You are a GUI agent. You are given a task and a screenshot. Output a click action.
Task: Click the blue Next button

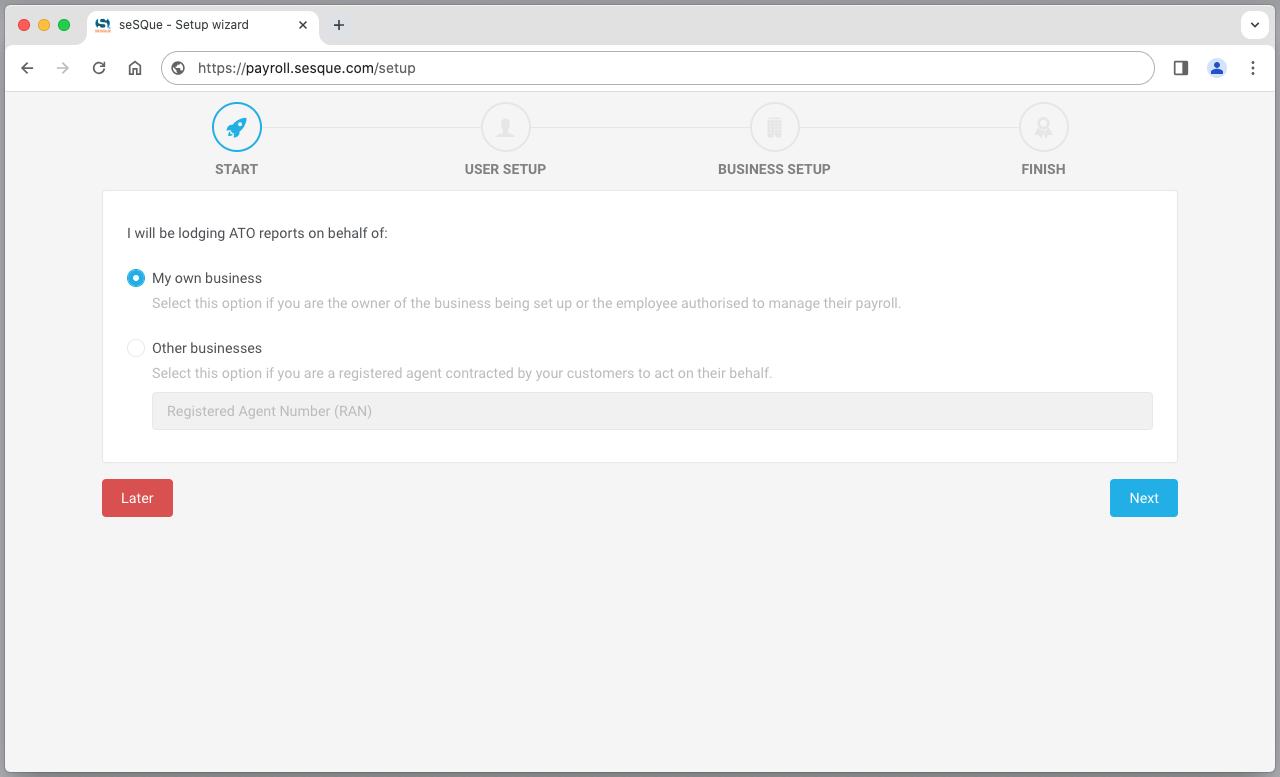tap(1143, 498)
